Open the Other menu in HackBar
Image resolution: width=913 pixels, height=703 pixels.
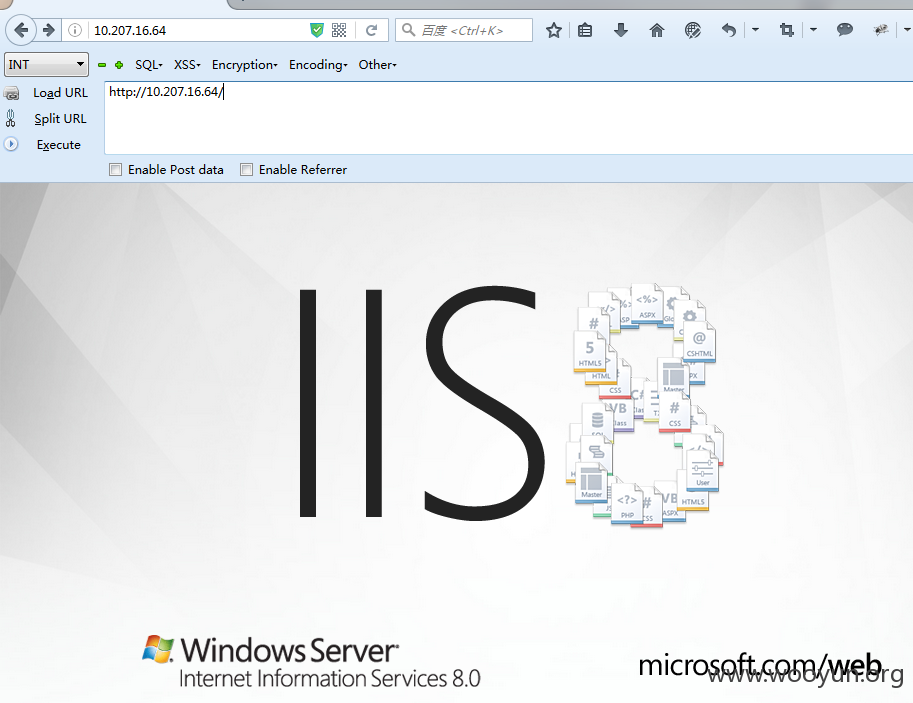pos(377,65)
